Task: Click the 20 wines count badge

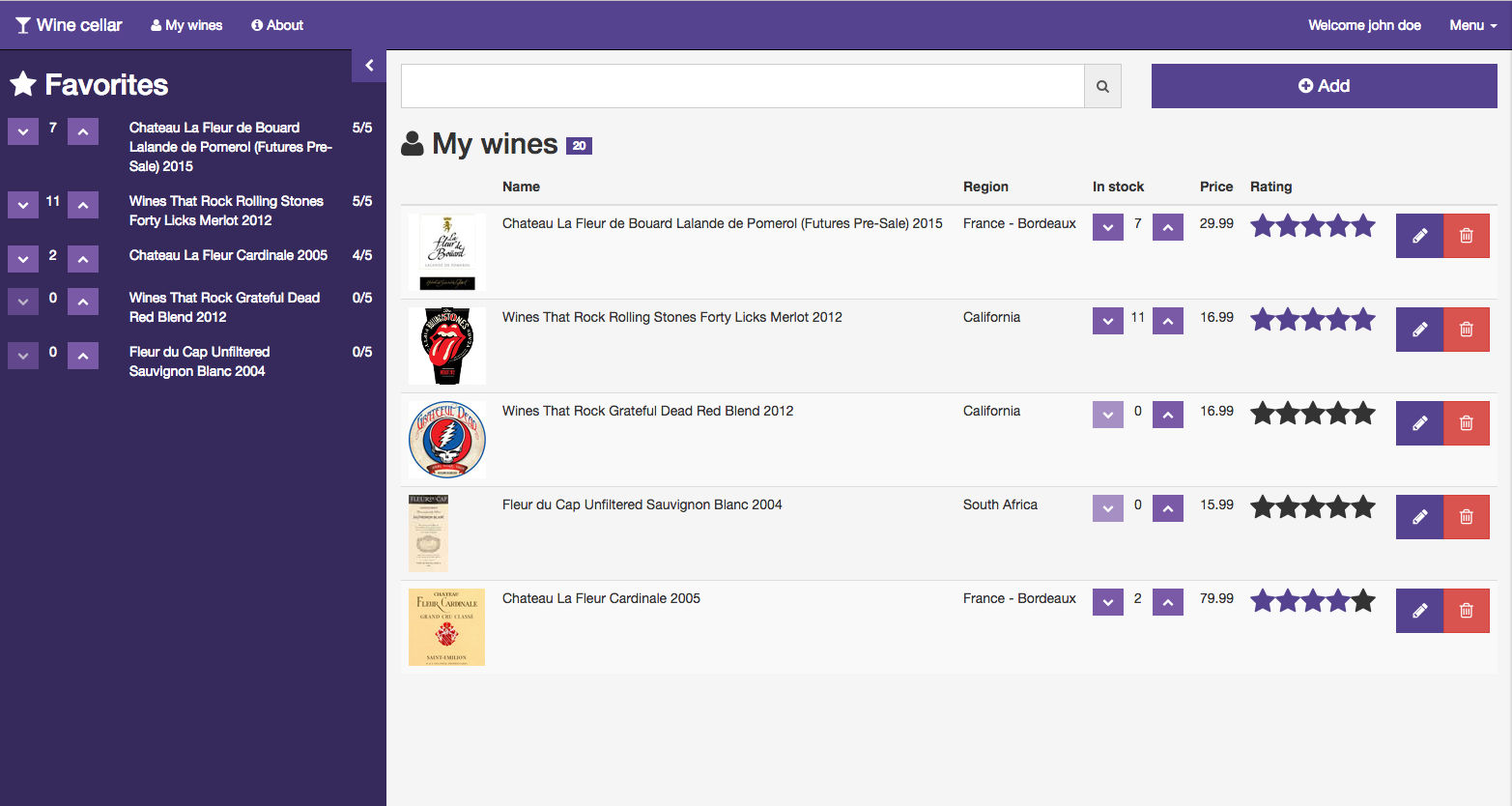Action: coord(579,146)
